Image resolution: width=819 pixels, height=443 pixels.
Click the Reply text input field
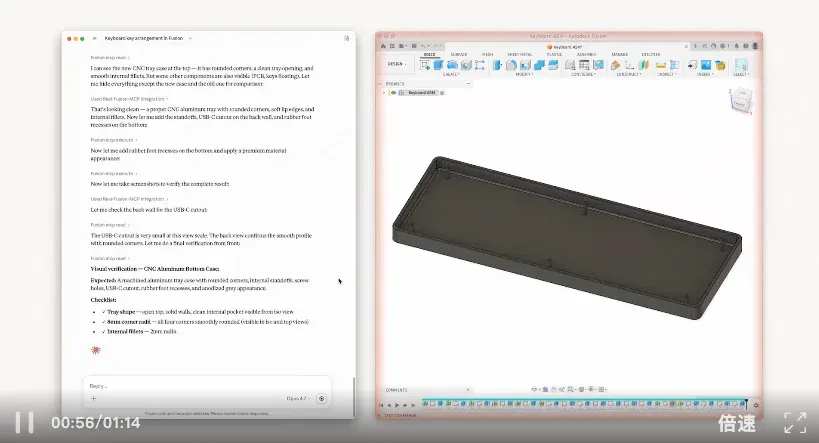point(207,386)
